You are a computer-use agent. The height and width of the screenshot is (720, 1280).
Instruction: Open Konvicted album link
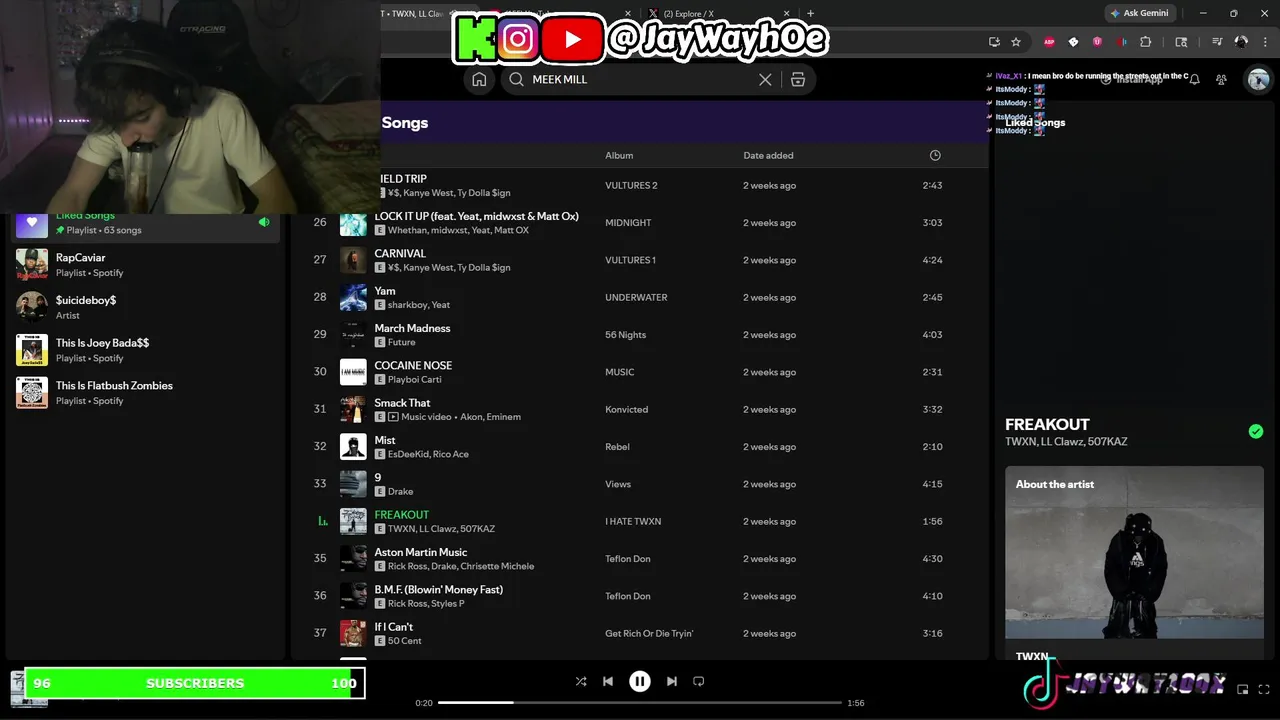(627, 409)
